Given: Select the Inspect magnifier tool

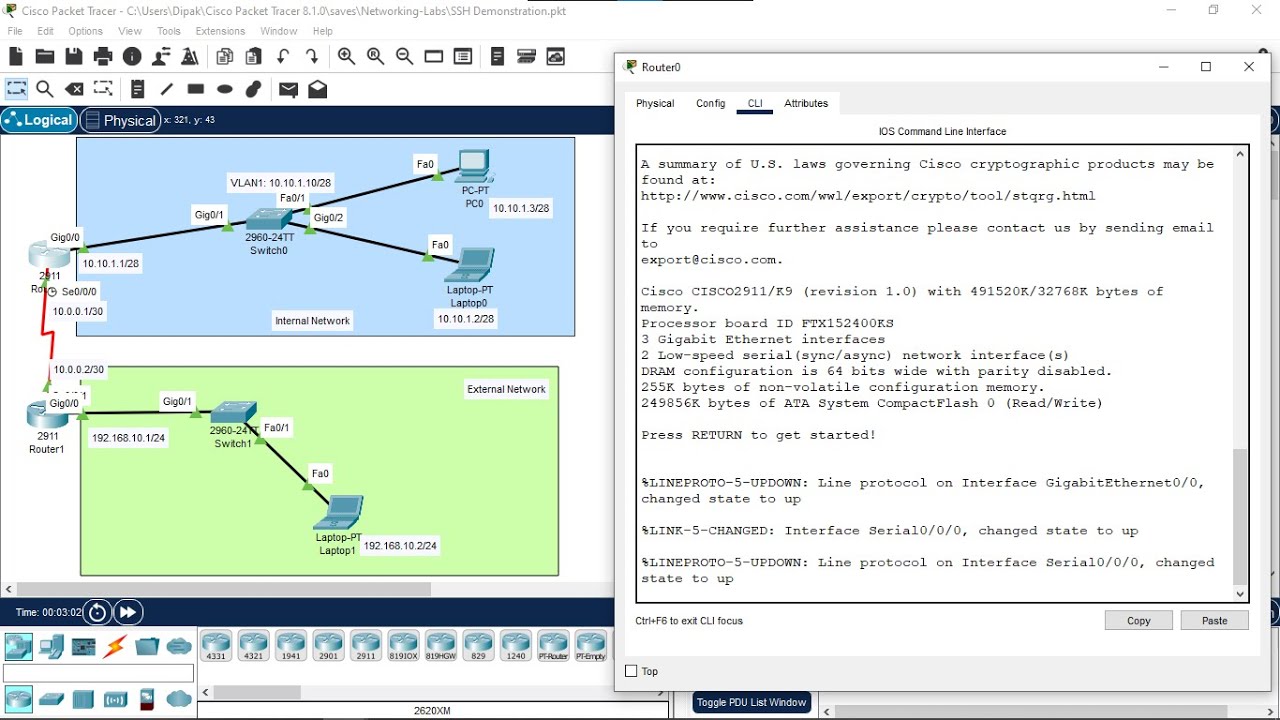Looking at the screenshot, I should click(45, 89).
